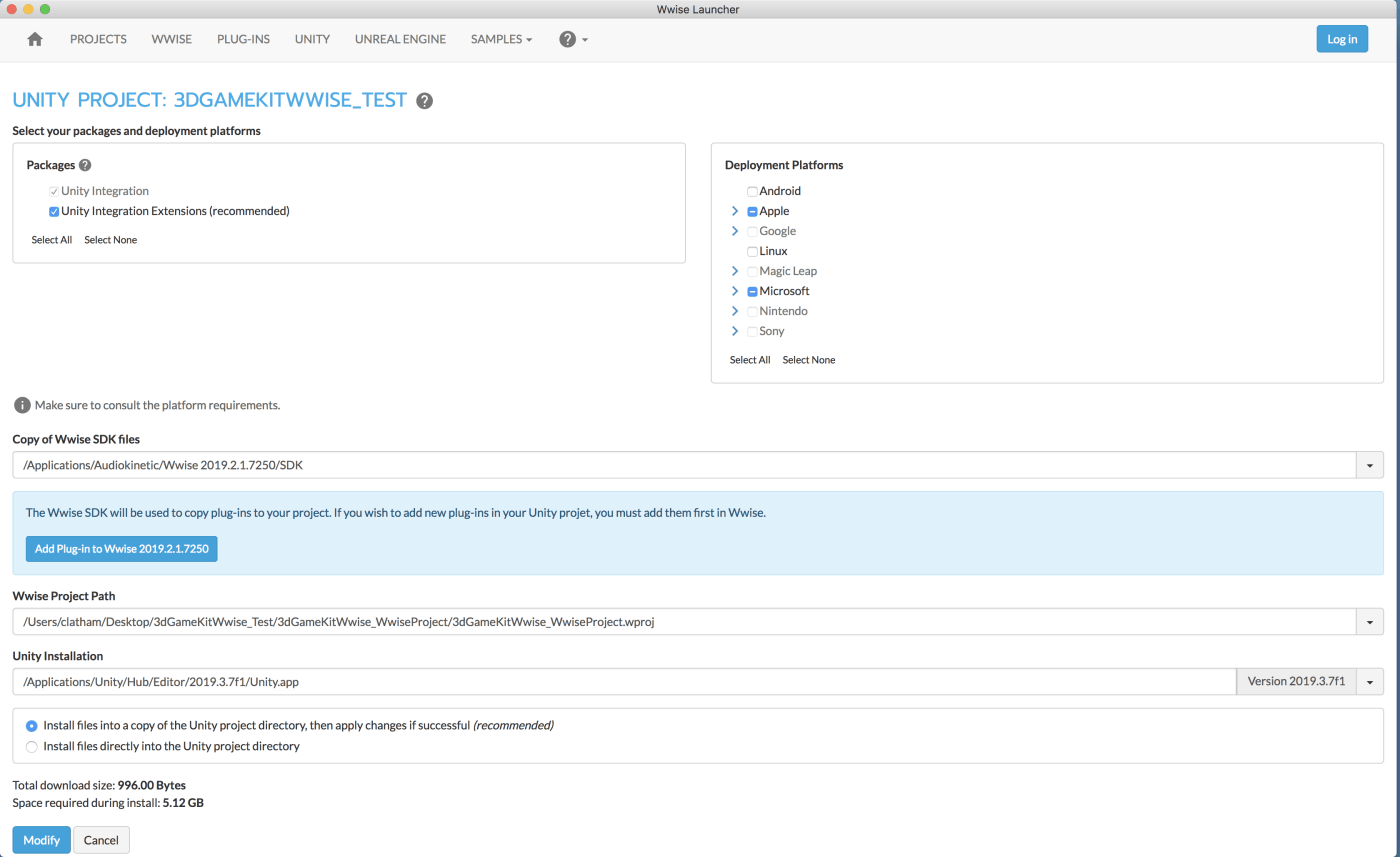This screenshot has width=1400, height=857.
Task: Open the Unity Installation version dropdown arrow
Action: click(1370, 682)
